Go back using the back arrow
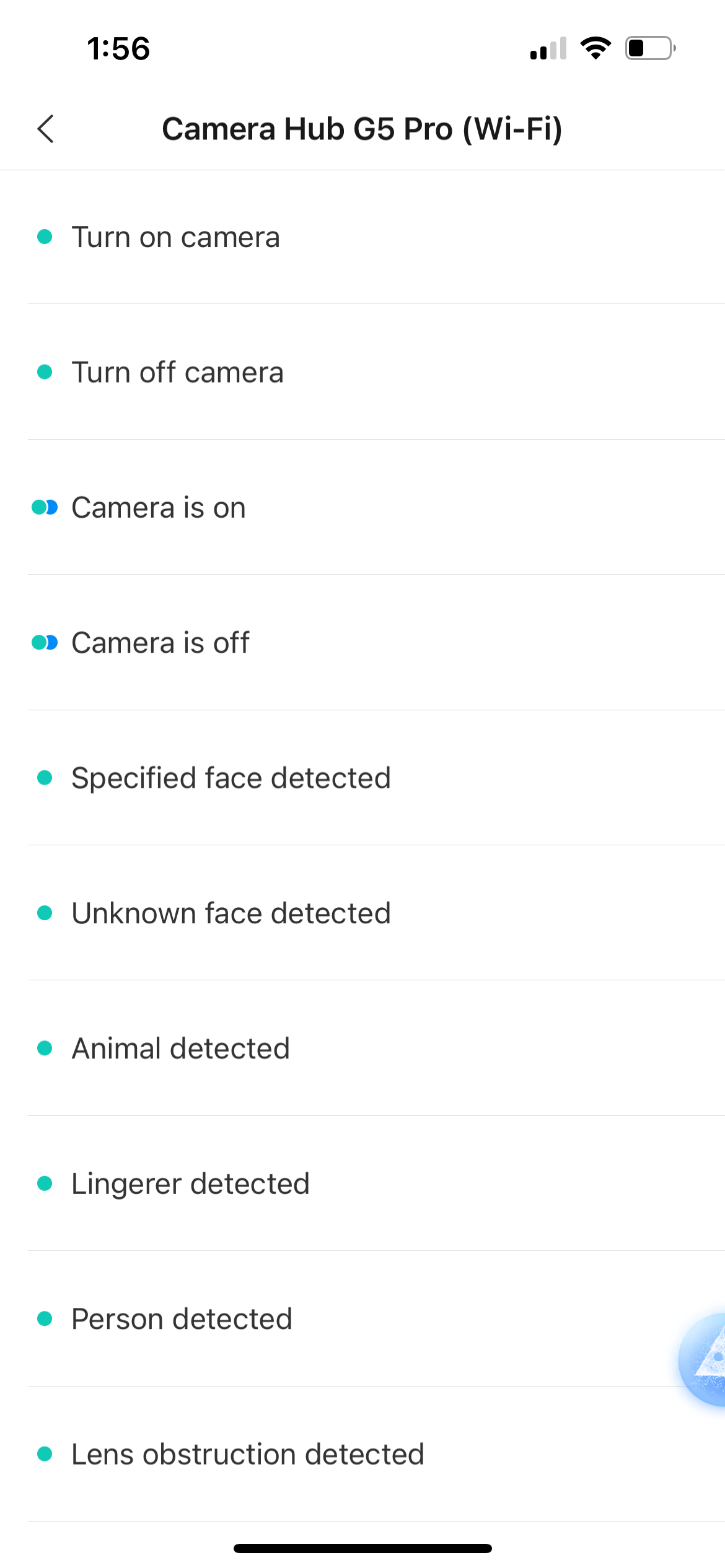This screenshot has height=1568, width=725. coord(46,129)
